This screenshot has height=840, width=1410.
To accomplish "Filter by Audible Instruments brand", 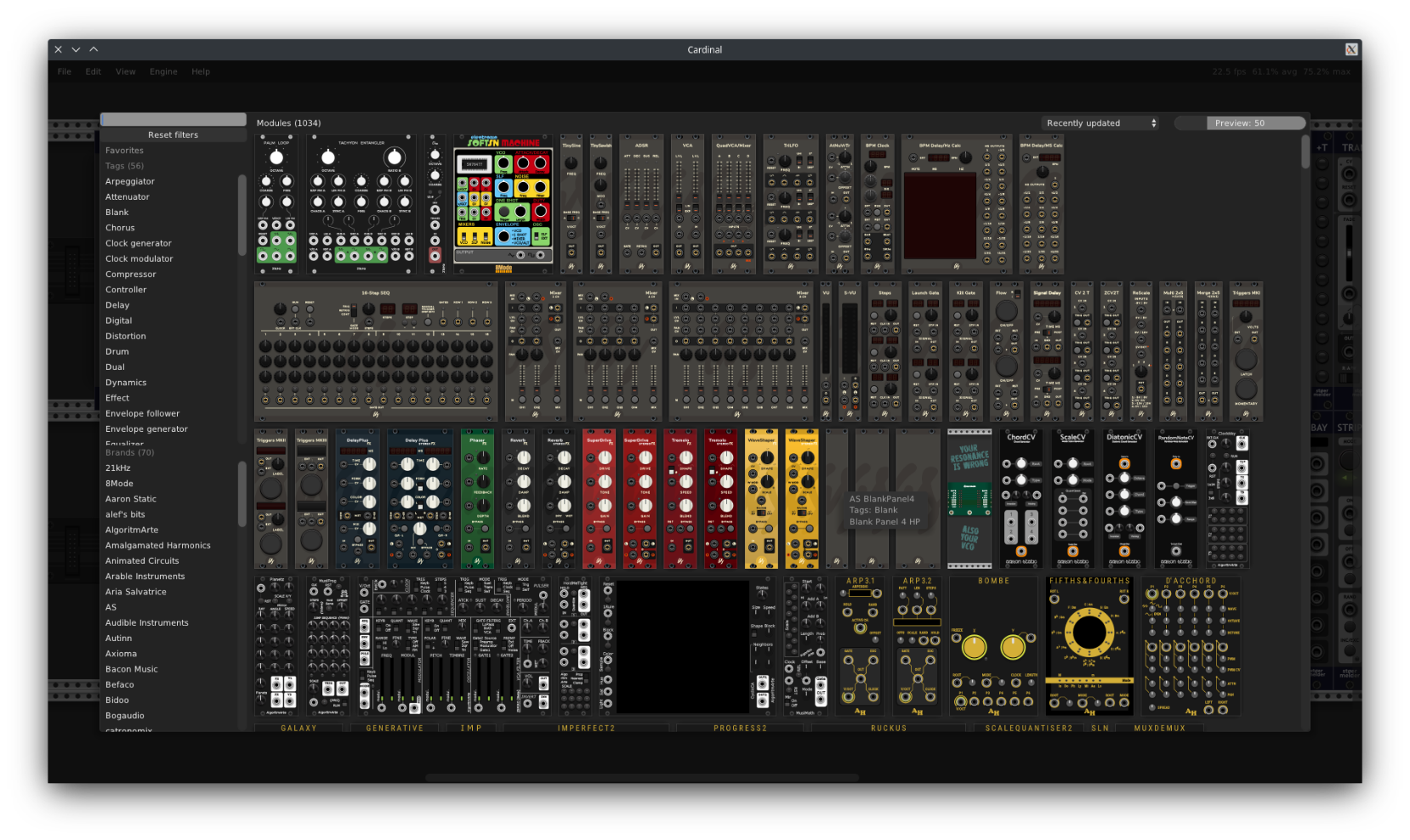I will click(147, 623).
